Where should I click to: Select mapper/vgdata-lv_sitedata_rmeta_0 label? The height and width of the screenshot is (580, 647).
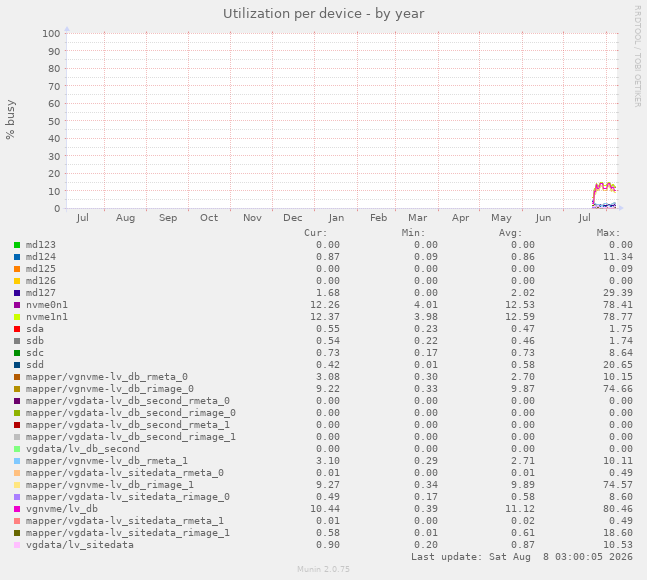[125, 473]
